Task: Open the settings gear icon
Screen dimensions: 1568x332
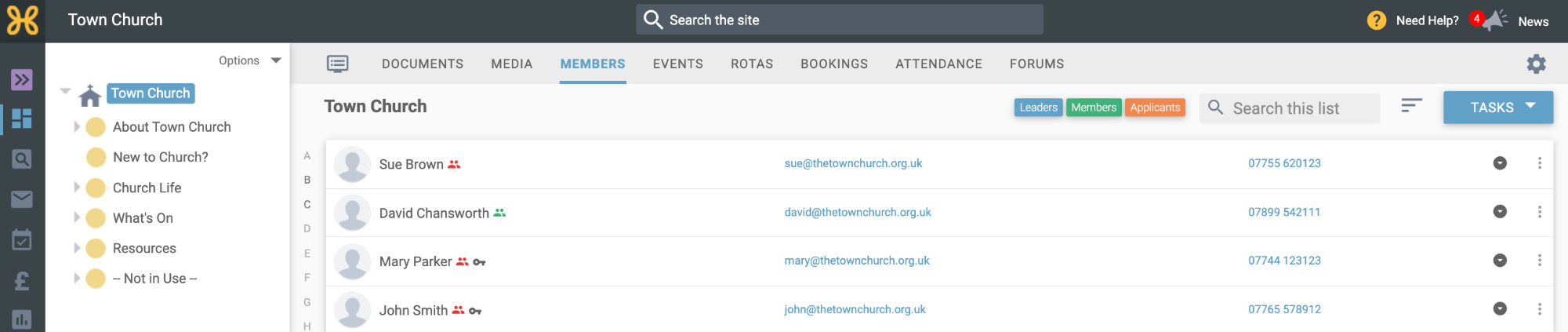Action: coord(1536,64)
